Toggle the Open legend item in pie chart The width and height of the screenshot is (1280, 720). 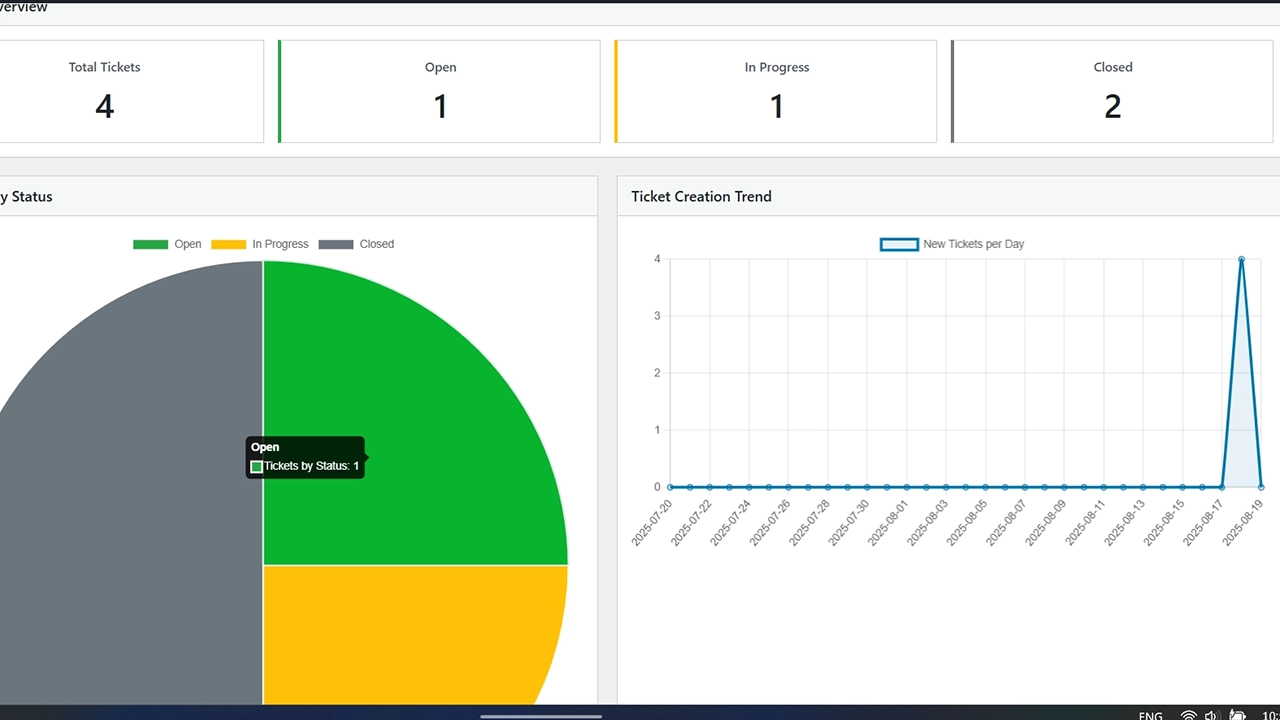[167, 244]
